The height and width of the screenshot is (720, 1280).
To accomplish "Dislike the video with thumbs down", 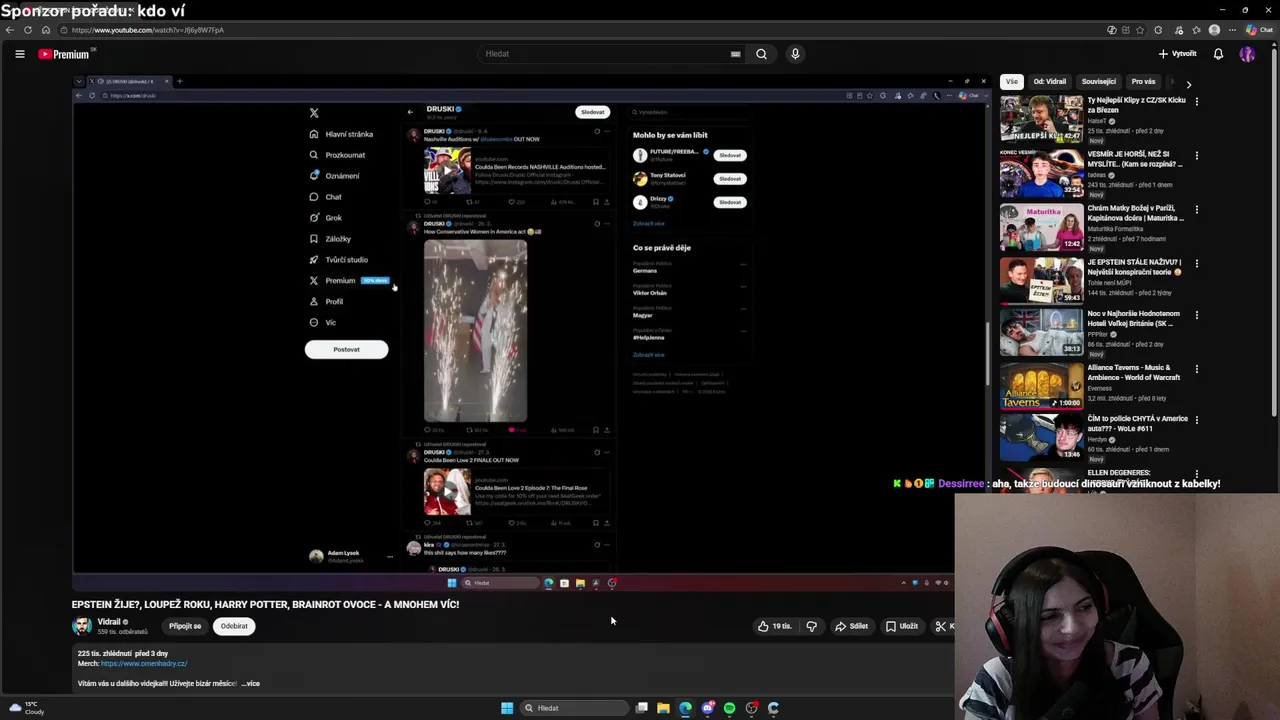I will pos(811,626).
